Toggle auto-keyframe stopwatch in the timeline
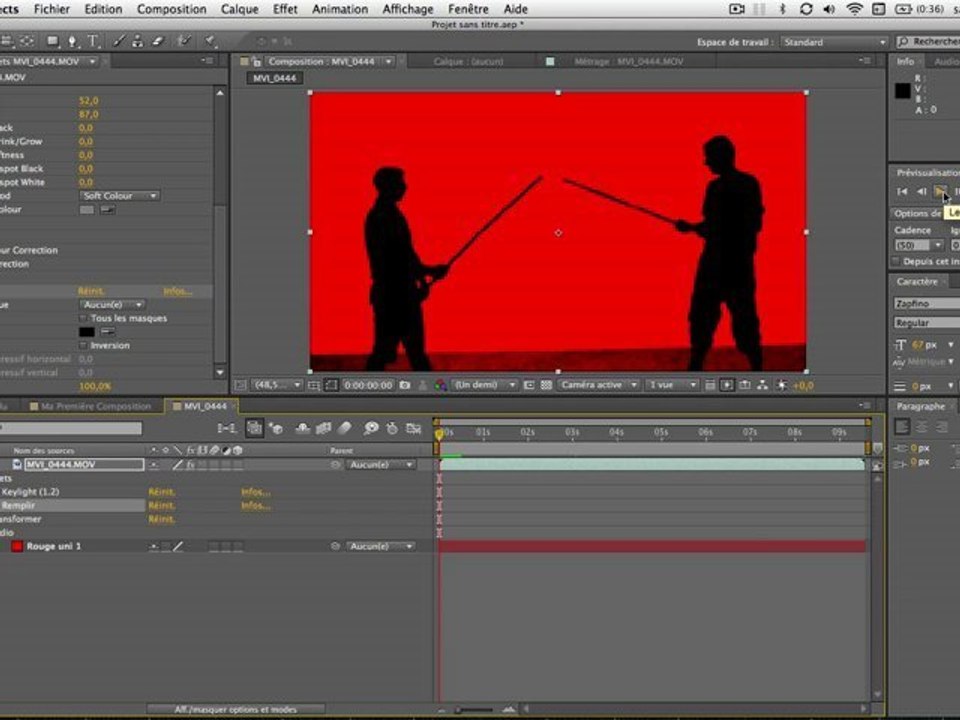 coord(392,429)
